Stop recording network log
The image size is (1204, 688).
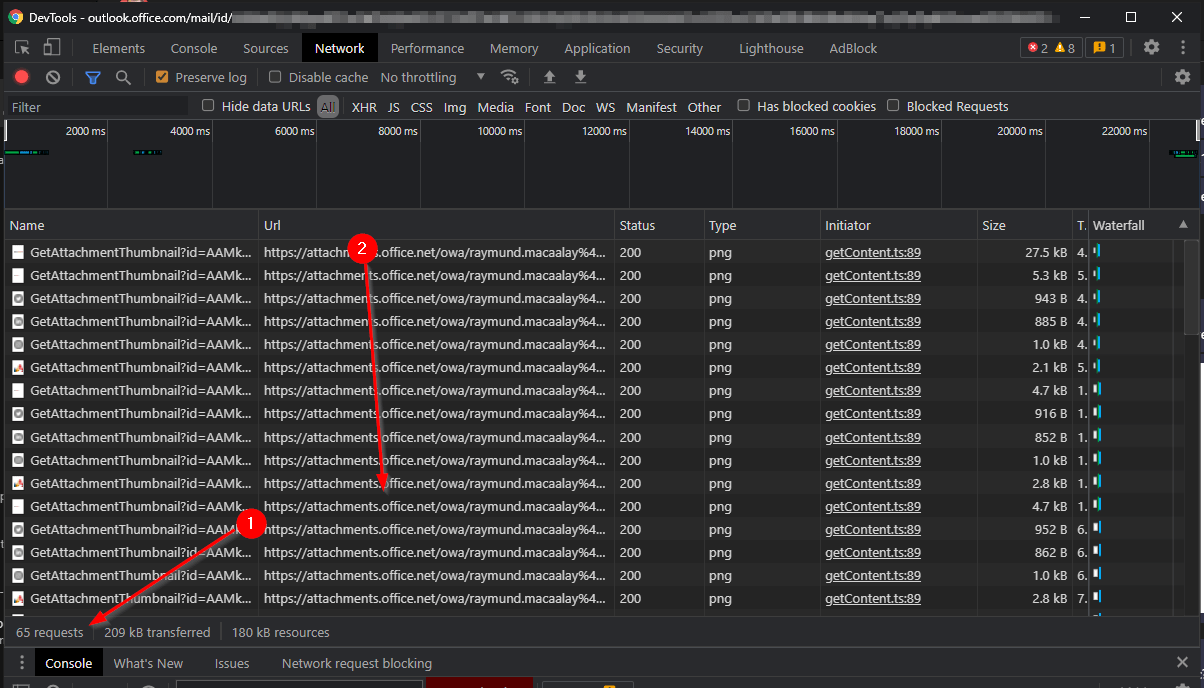pos(21,77)
